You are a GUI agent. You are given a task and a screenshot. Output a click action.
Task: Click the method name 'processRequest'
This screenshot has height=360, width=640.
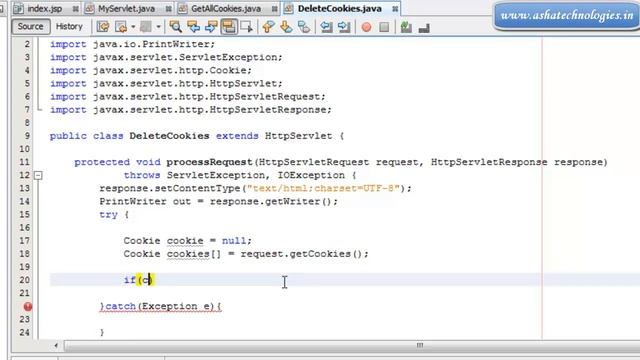(209, 162)
